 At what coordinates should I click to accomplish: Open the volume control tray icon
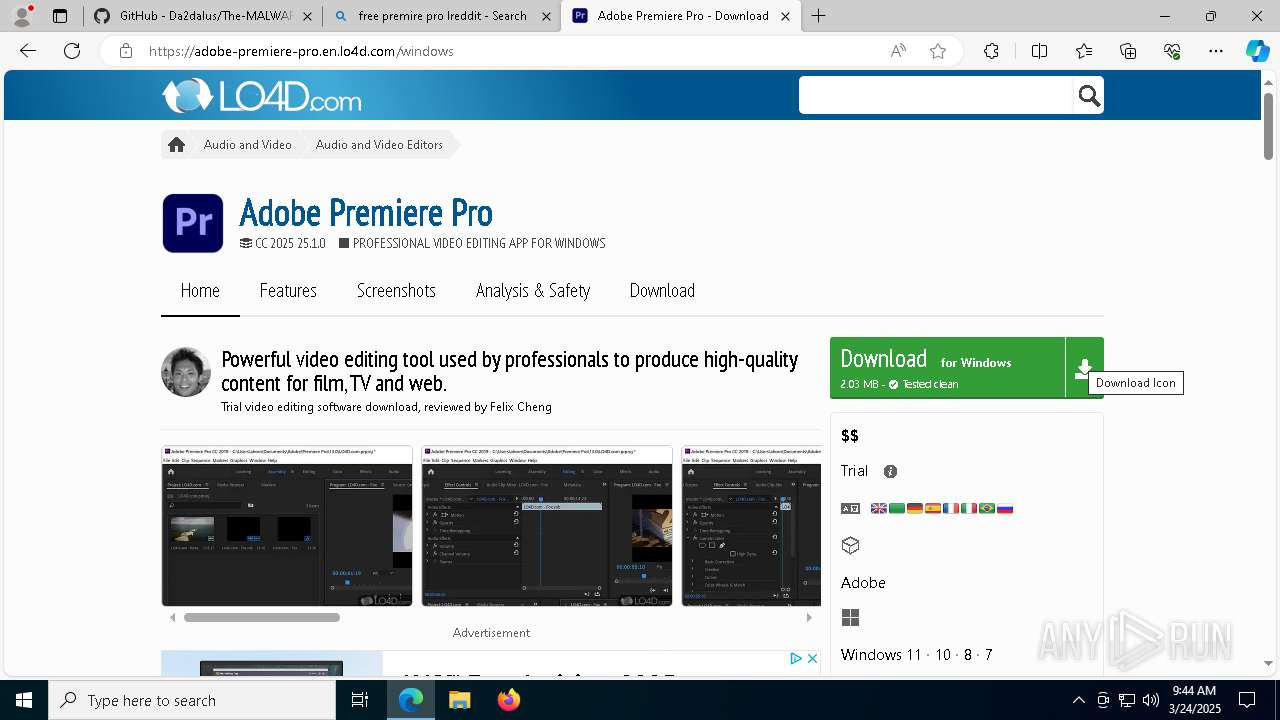pyautogui.click(x=1151, y=700)
